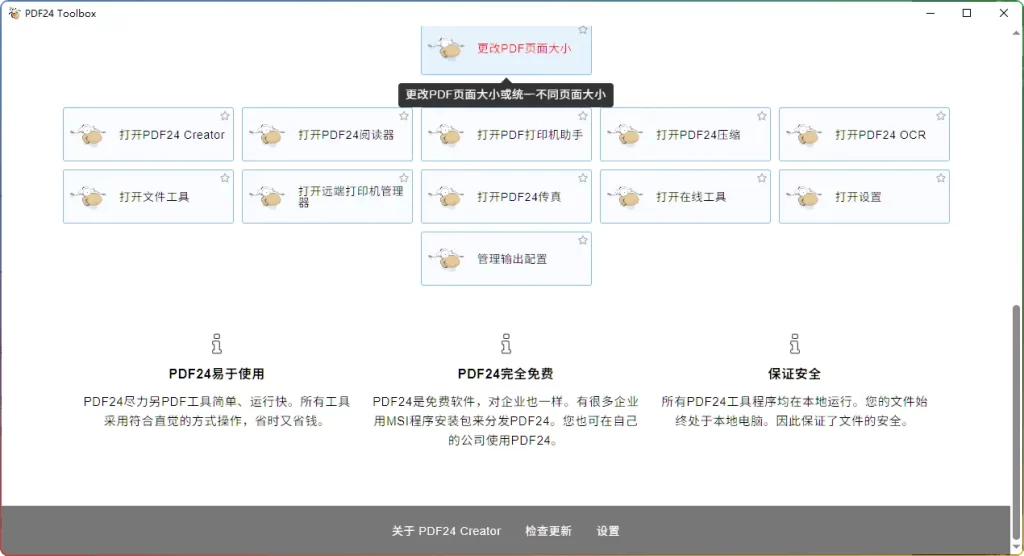This screenshot has height=556, width=1024.
Task: Open 打开PDF24 Creator tool
Action: [x=172, y=135]
